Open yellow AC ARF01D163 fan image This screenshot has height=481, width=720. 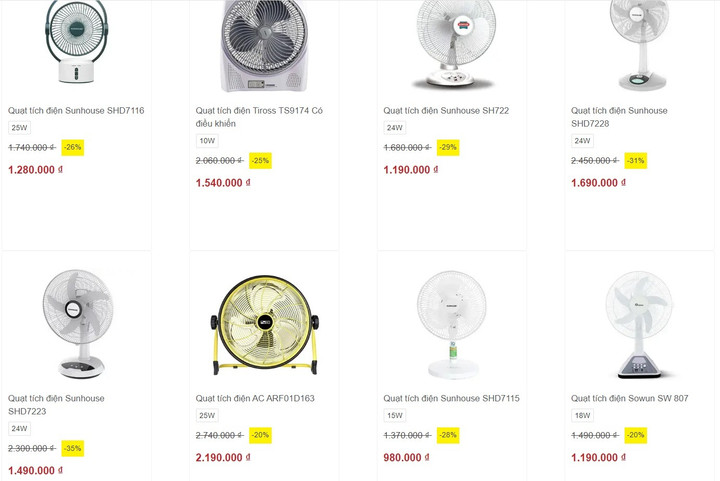point(264,322)
